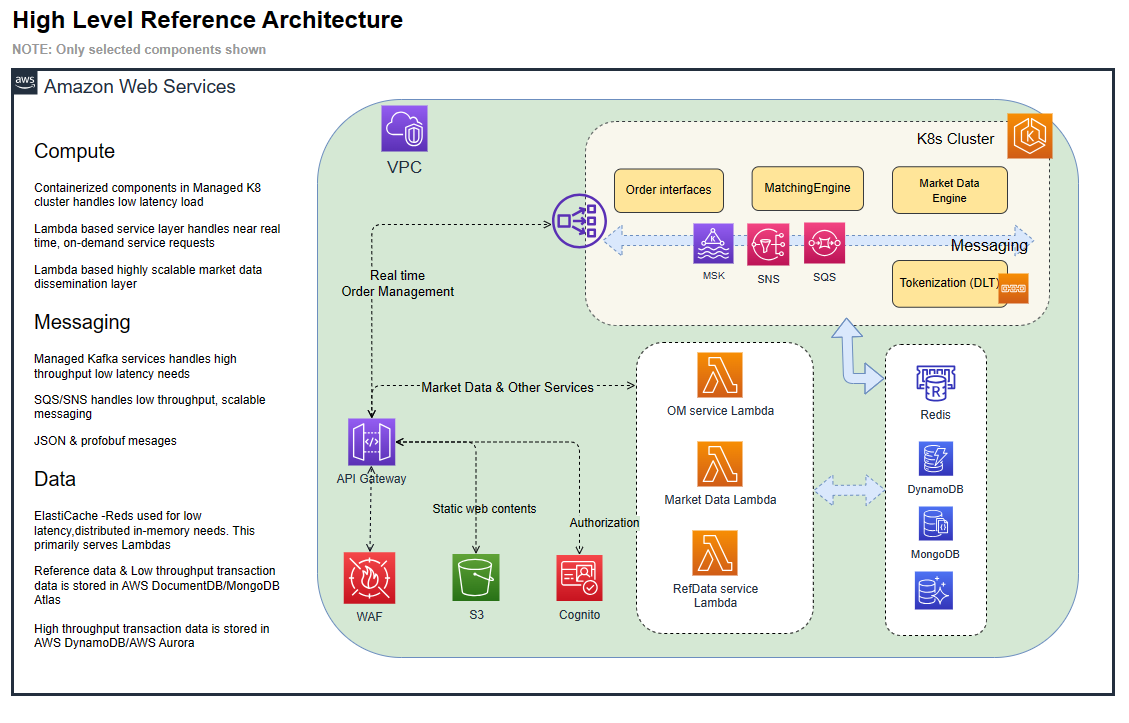The height and width of the screenshot is (723, 1129).
Task: Select the Market Data Engine box
Action: 950,190
